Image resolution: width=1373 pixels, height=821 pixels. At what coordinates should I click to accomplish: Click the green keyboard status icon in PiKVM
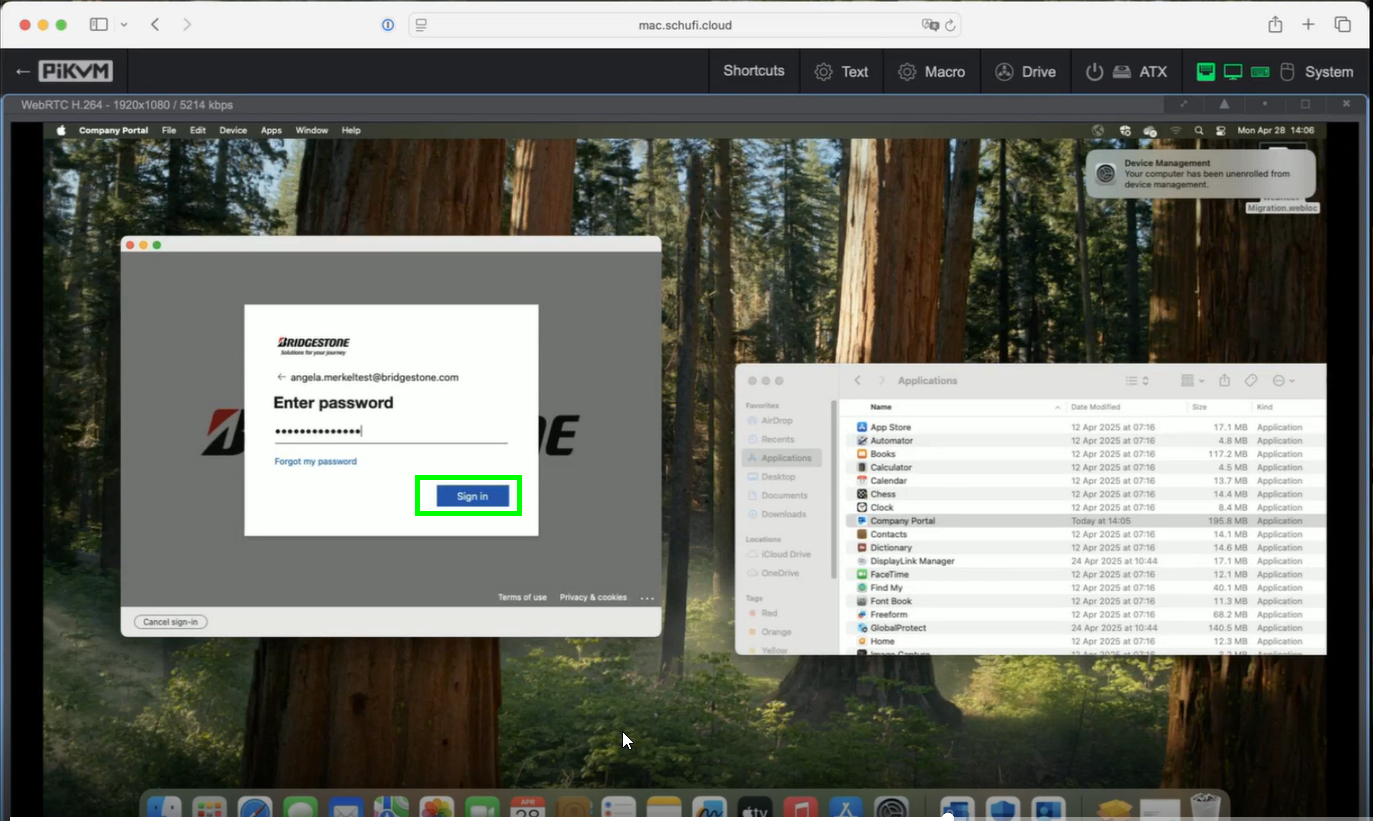[1260, 72]
